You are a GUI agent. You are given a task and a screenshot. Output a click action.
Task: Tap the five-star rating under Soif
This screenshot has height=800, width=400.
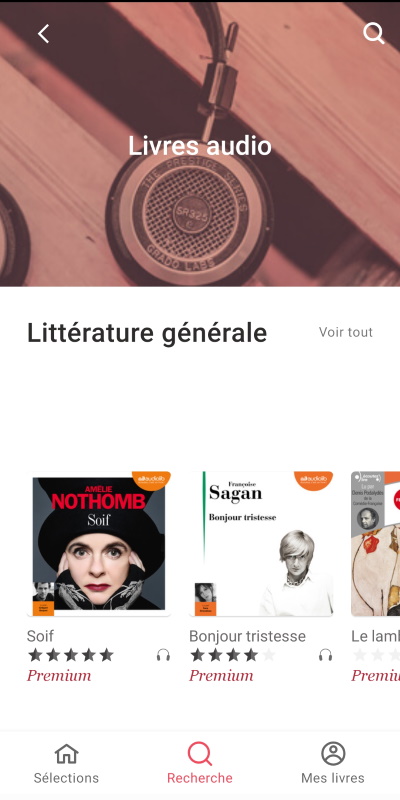click(x=71, y=655)
